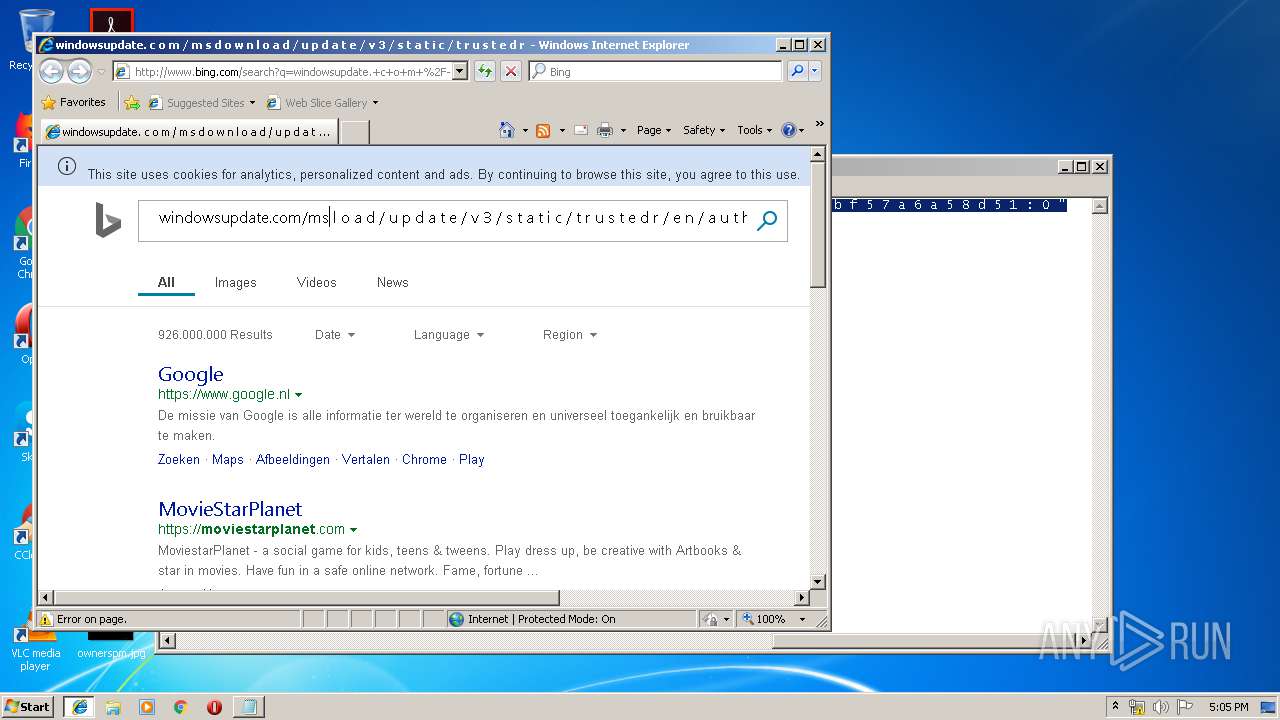Click in the IE address bar
This screenshot has height=720, width=1280.
[x=292, y=71]
